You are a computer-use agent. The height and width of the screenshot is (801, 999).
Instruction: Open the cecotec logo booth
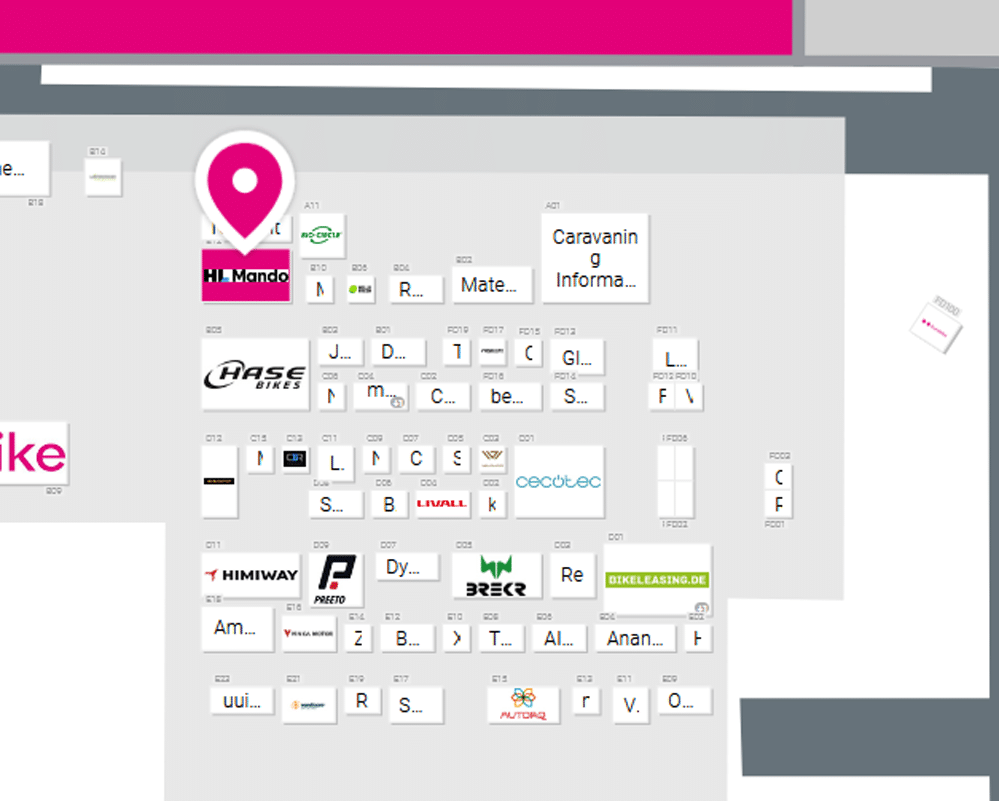[x=559, y=481]
